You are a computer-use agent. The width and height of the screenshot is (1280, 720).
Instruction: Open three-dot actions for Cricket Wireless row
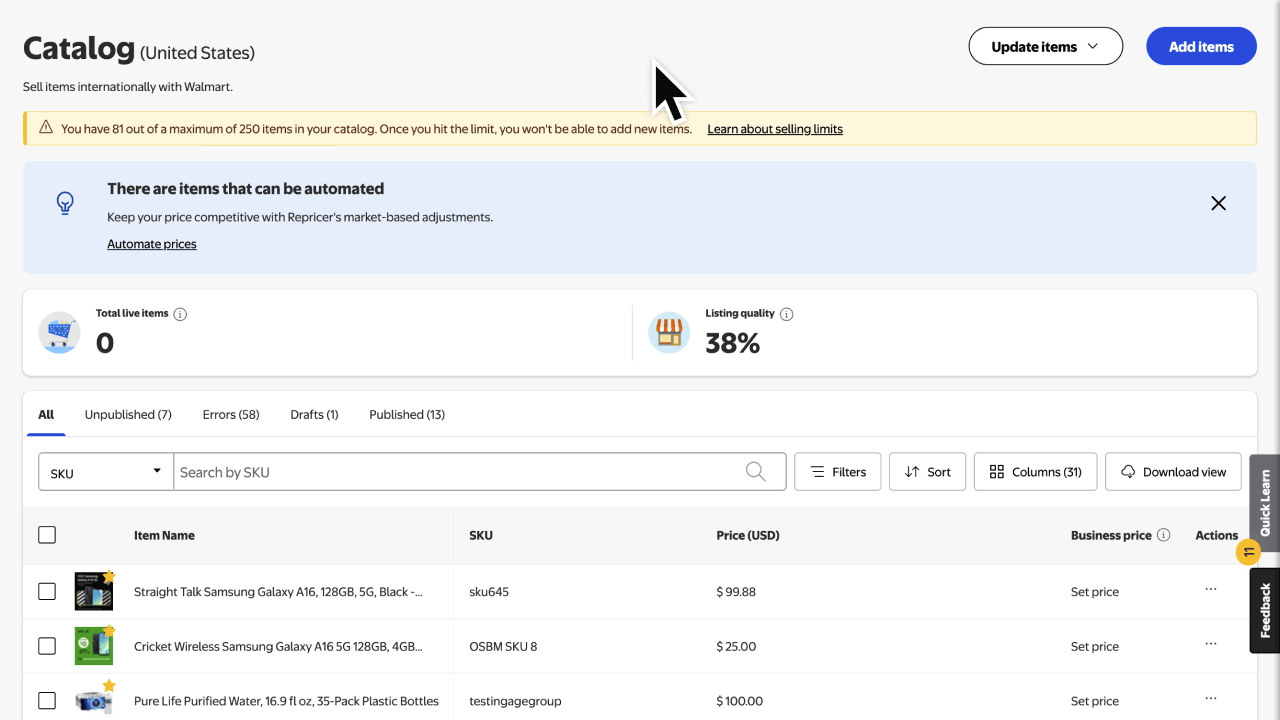(x=1210, y=645)
